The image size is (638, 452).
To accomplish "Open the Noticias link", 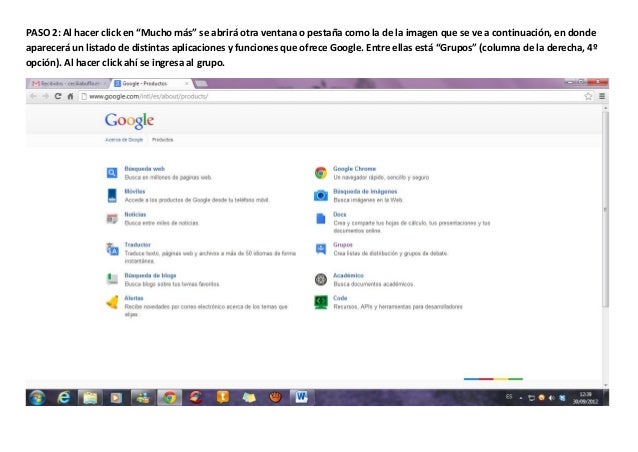I will [x=135, y=214].
